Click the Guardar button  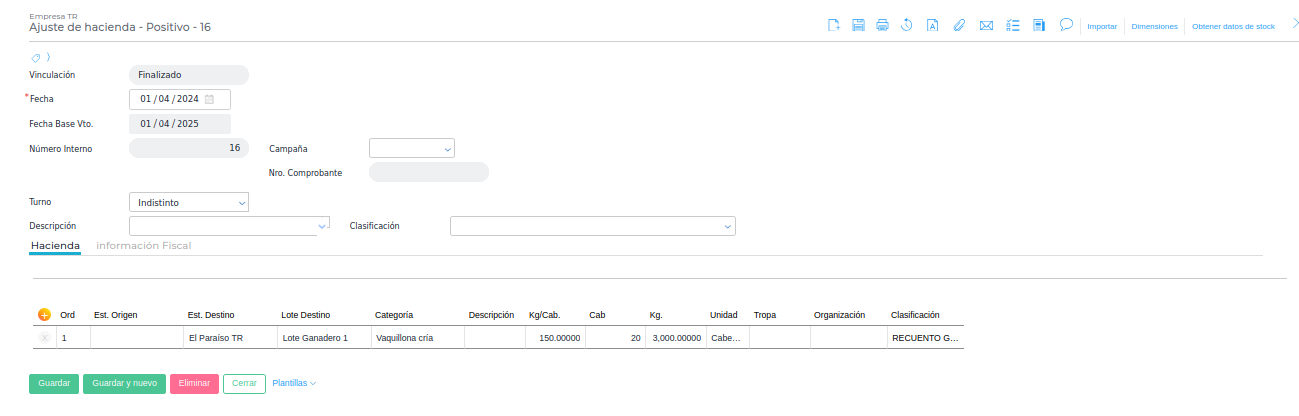[x=54, y=383]
